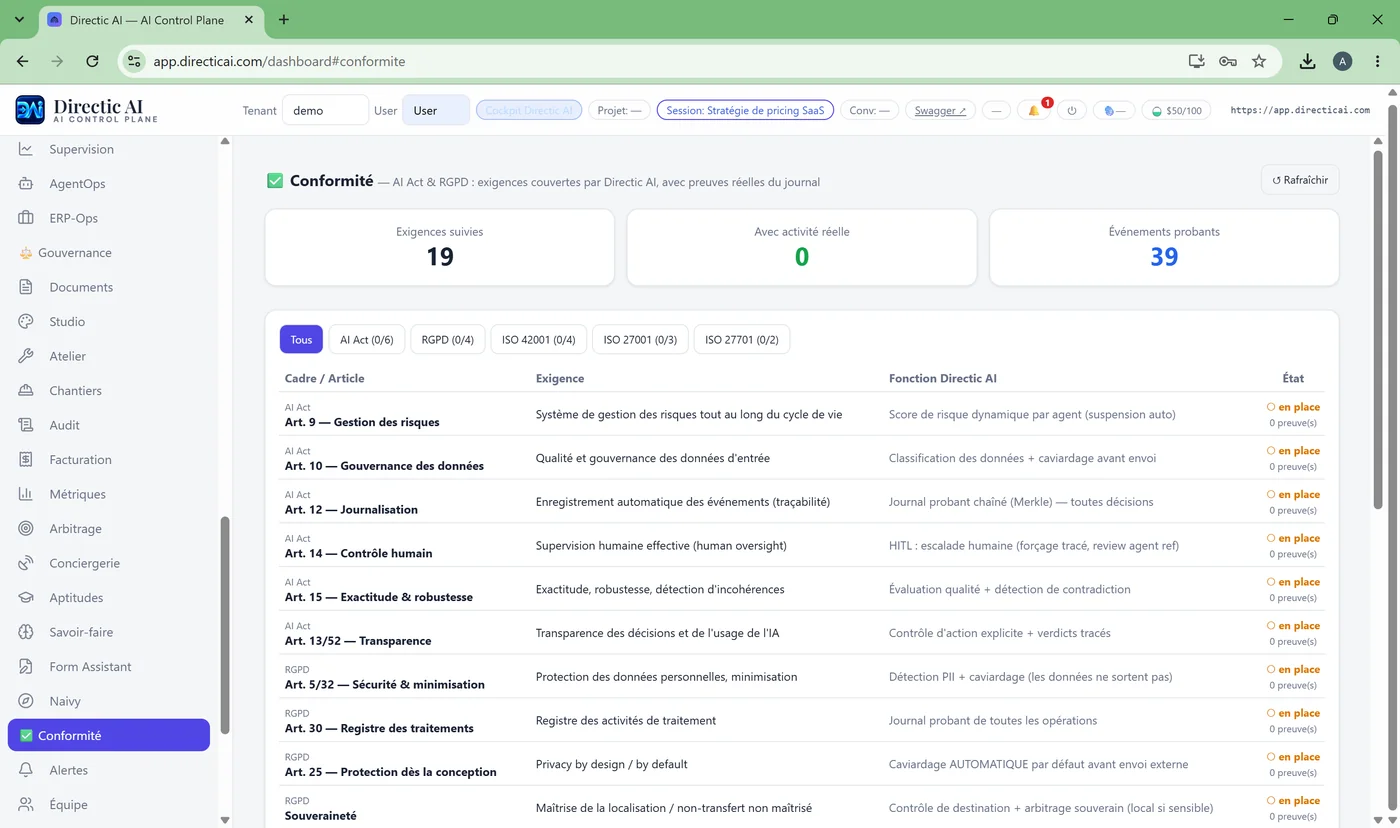Open the Documents sidebar item
The width and height of the screenshot is (1400, 828).
[81, 287]
